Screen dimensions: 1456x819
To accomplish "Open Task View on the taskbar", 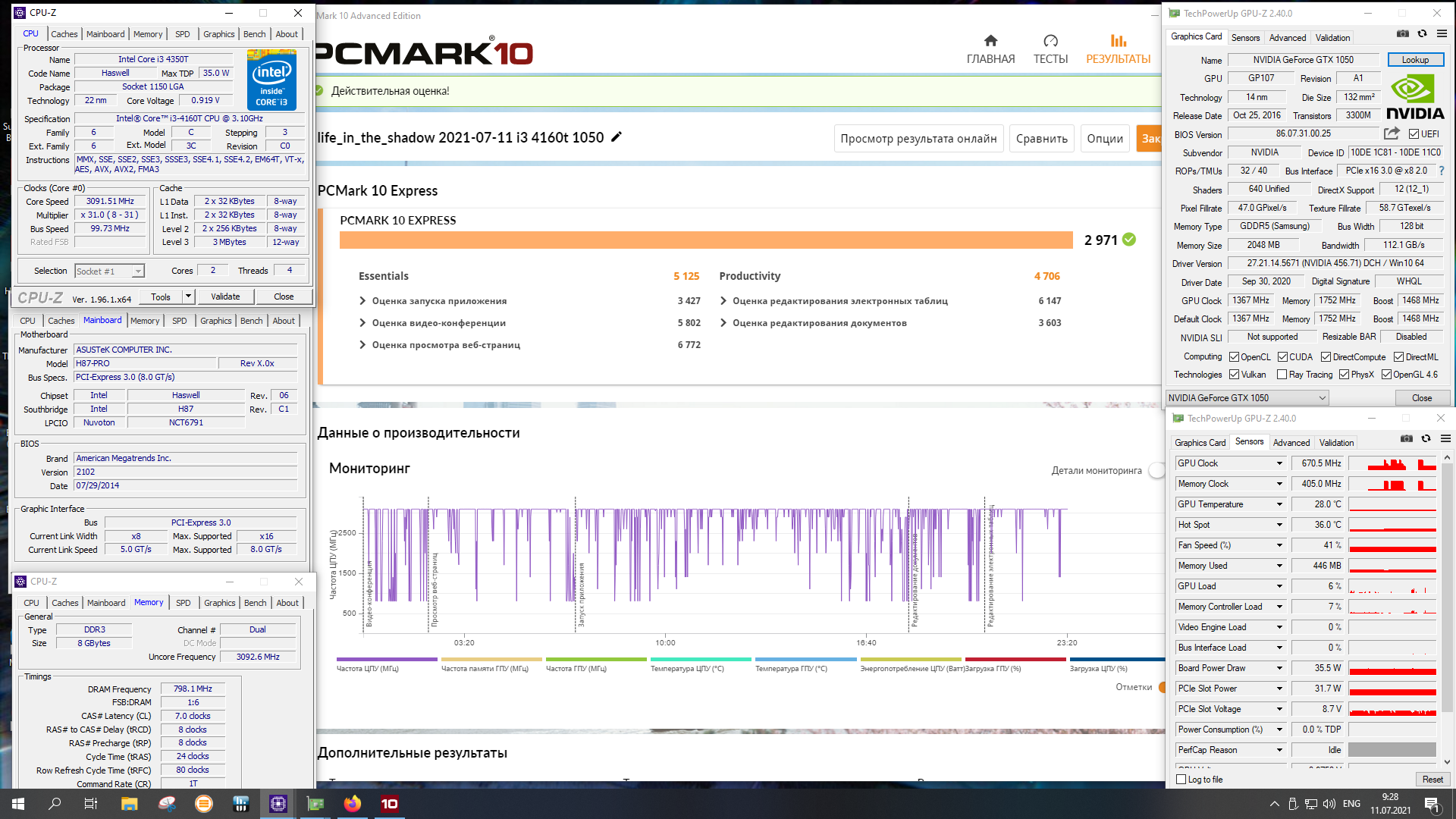I will click(x=90, y=804).
